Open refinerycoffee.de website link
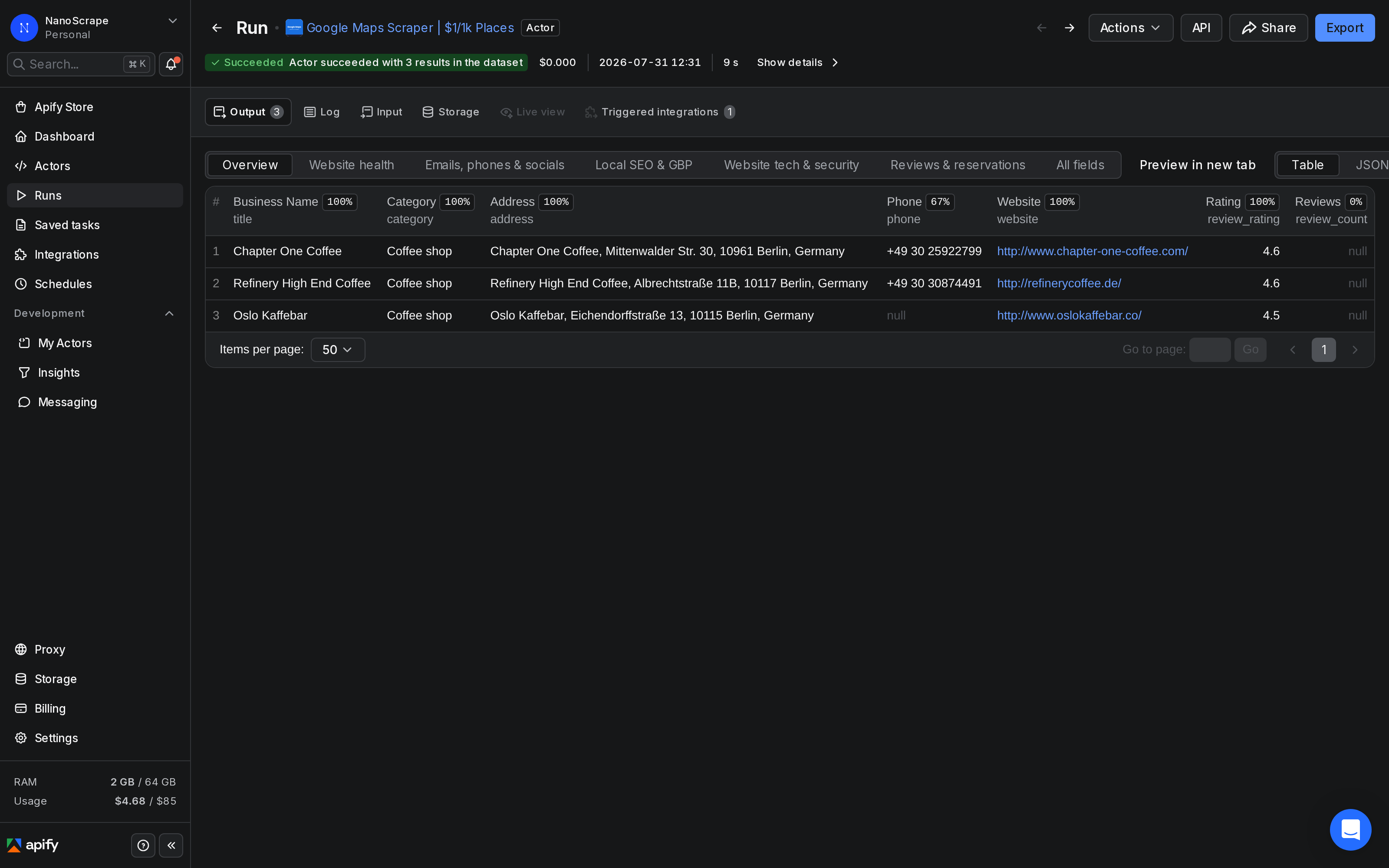Screen dimensions: 1389x868 [x=1059, y=283]
